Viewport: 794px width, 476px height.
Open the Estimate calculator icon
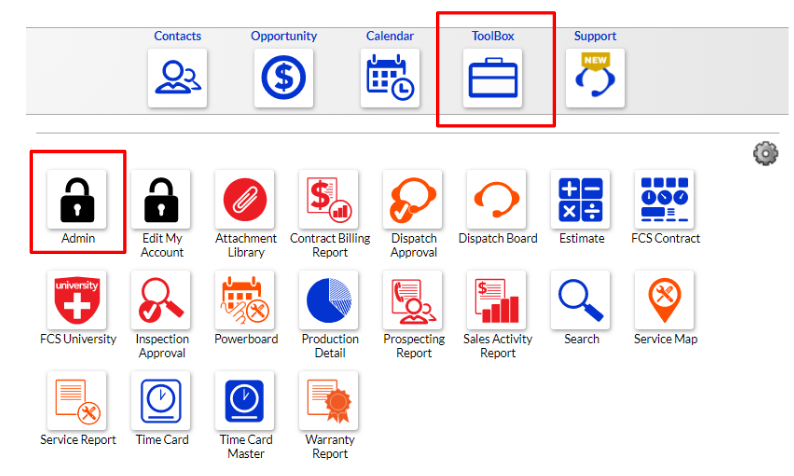coord(581,199)
